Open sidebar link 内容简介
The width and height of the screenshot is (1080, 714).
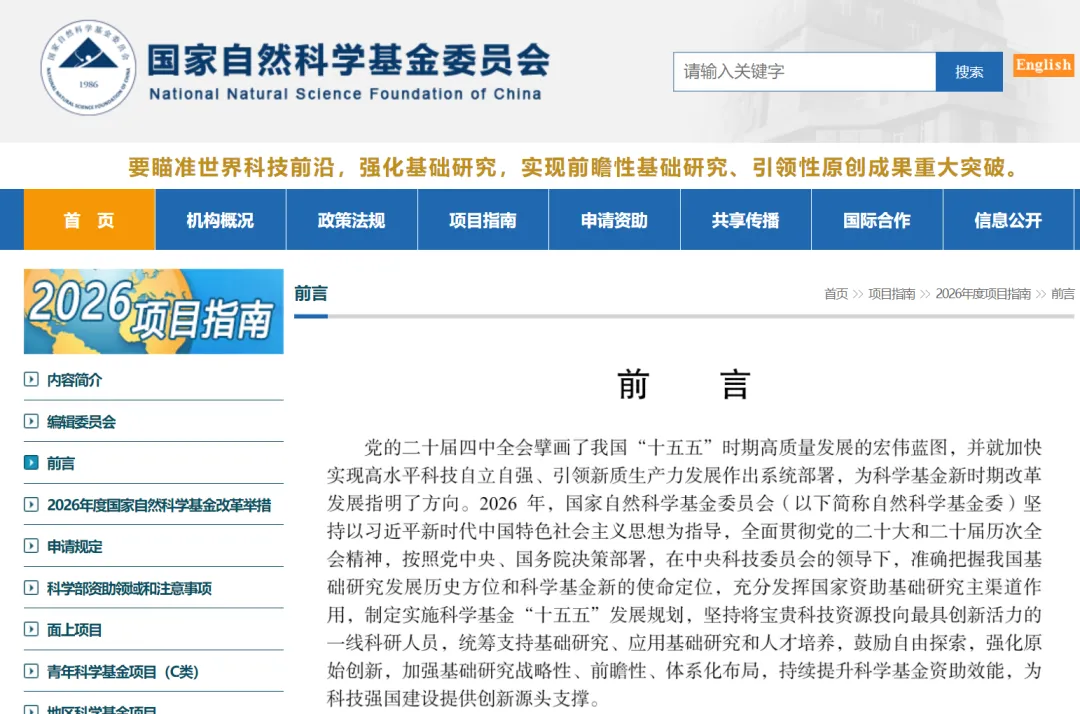click(74, 380)
